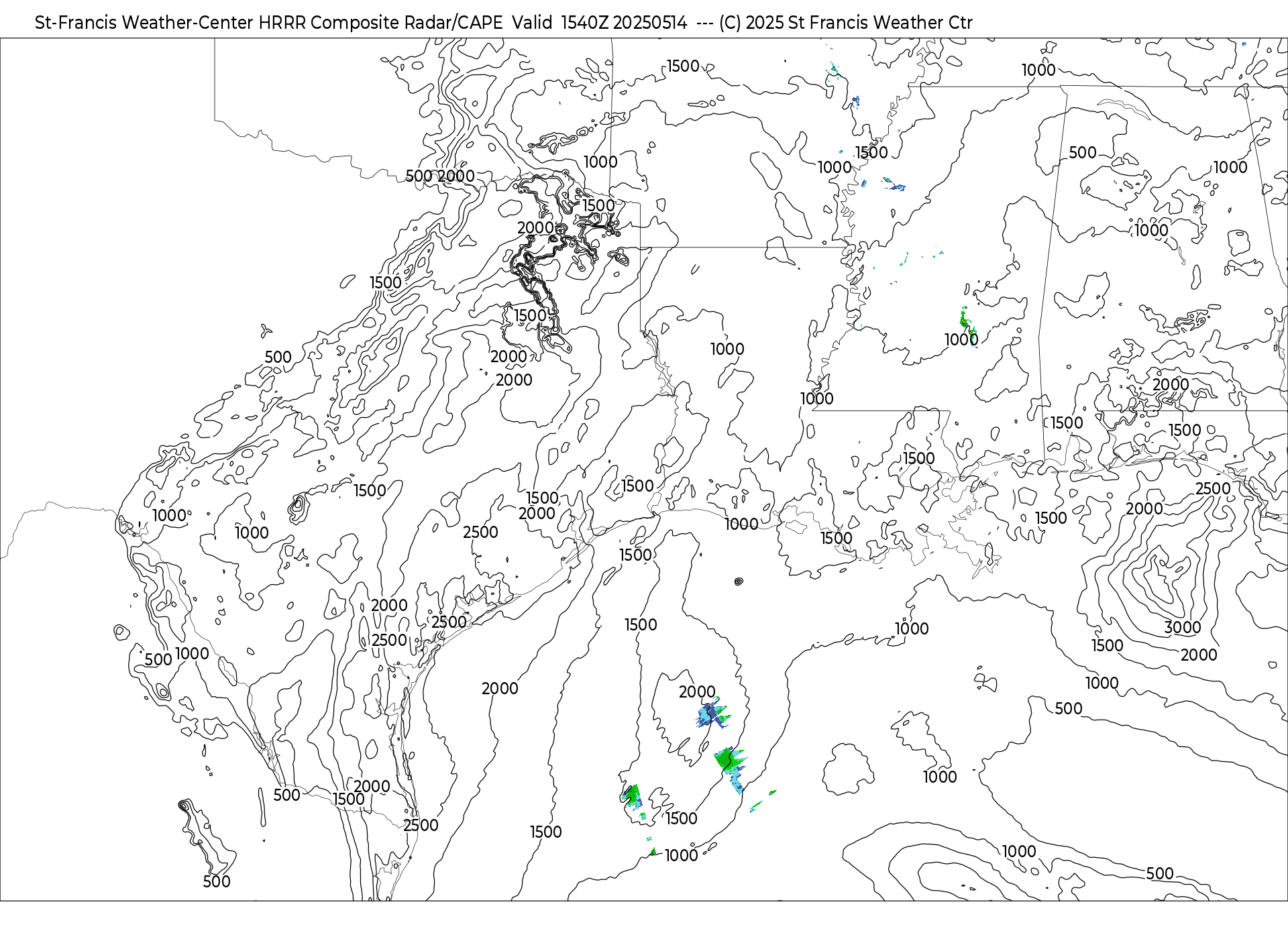The width and height of the screenshot is (1288, 939).
Task: Click the "(C) 2025 St Francis Weather Ctr" copyright
Action: pos(845,23)
